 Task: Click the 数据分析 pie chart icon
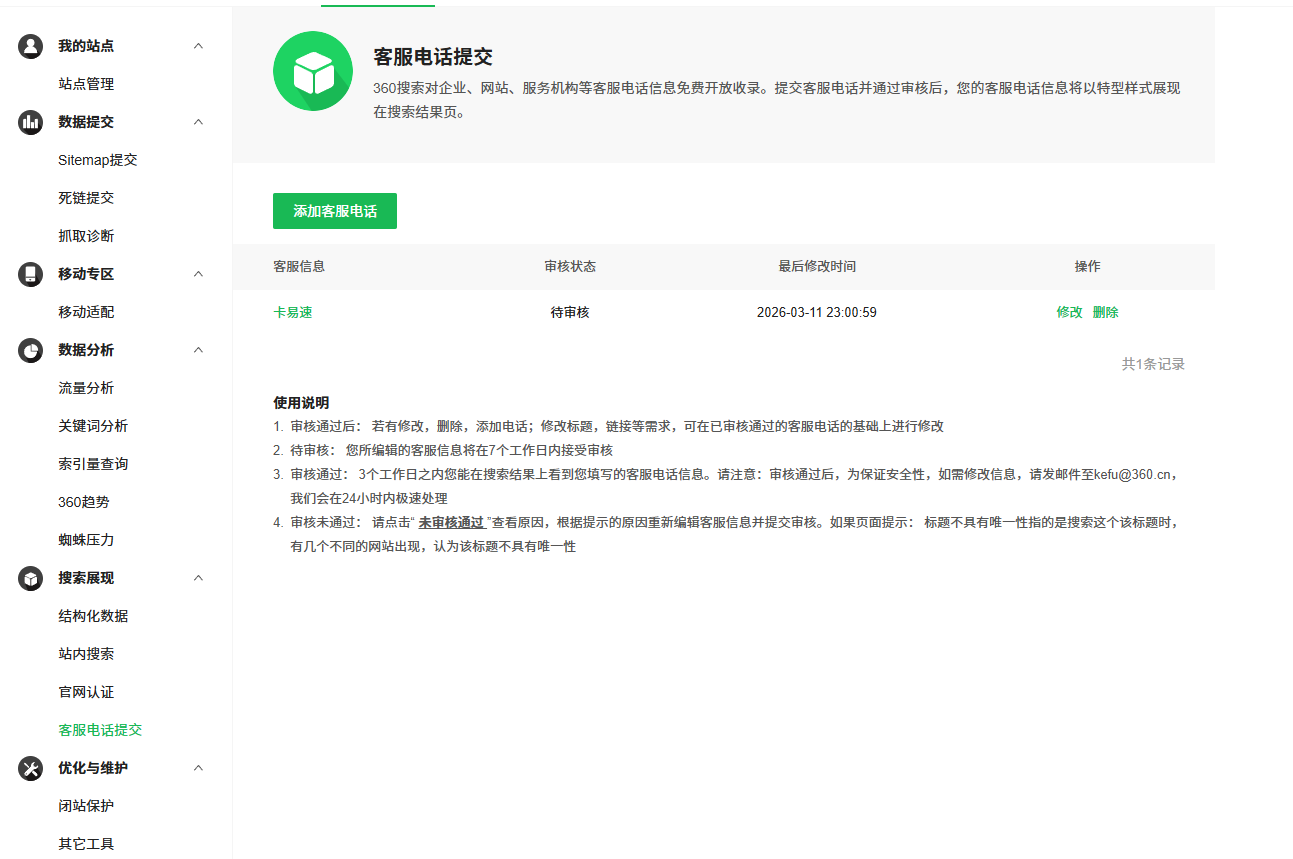(31, 350)
